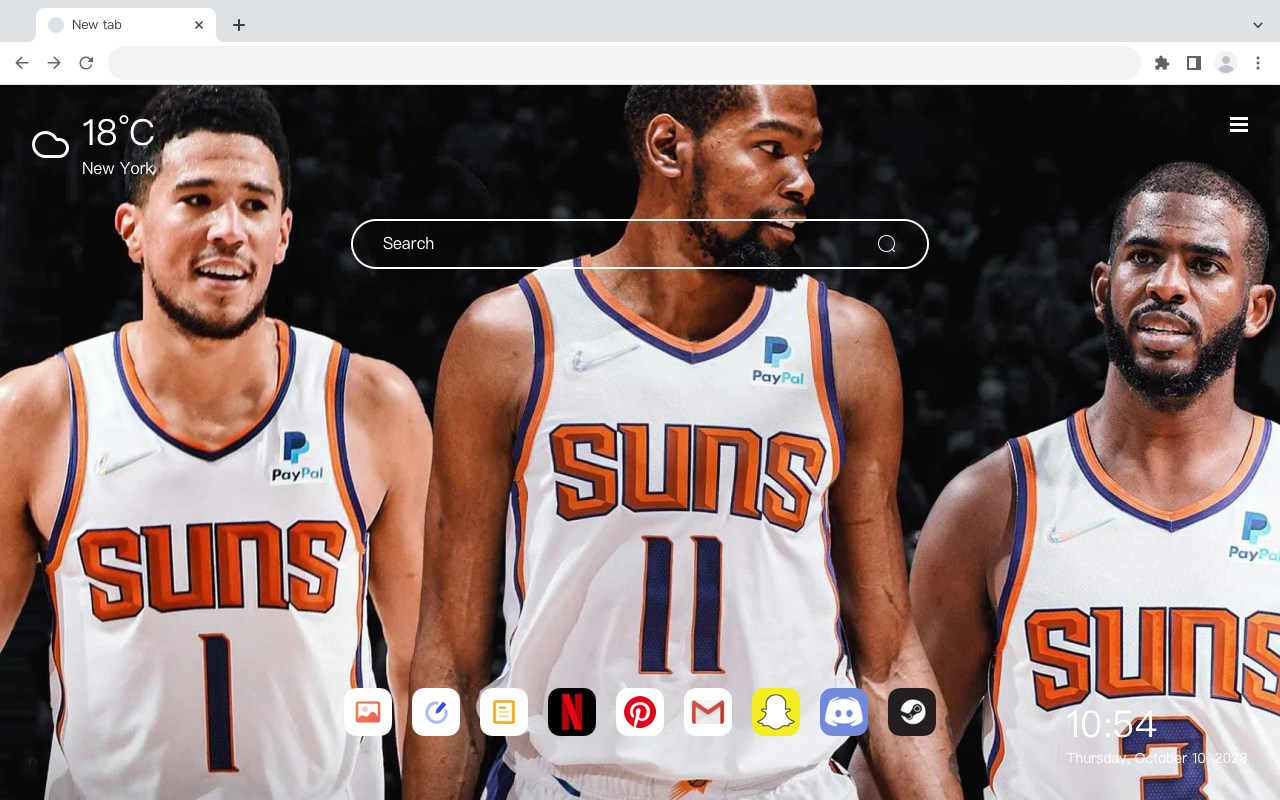Add a new browser tab
Image resolution: width=1280 pixels, height=800 pixels.
tap(239, 25)
